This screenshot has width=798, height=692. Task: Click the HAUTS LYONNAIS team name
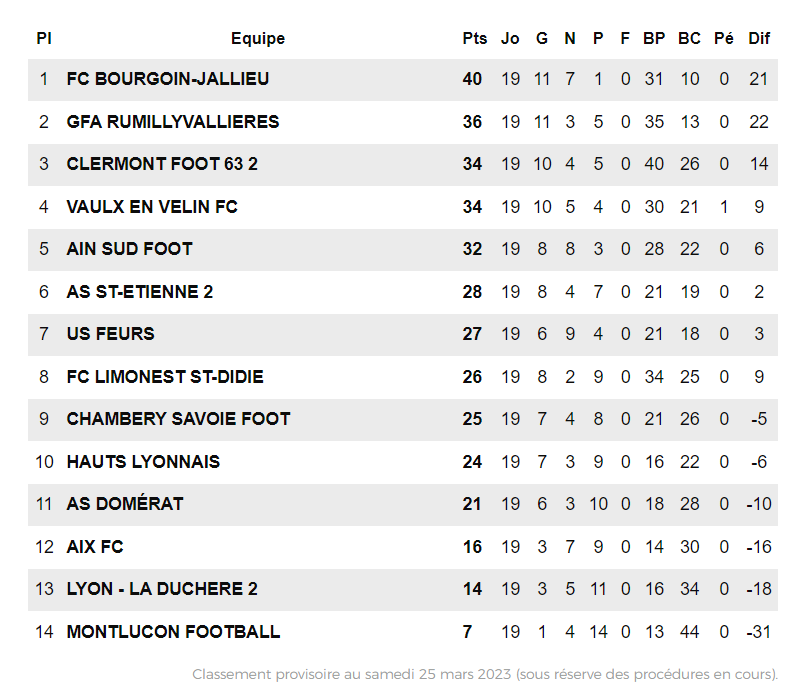click(143, 462)
